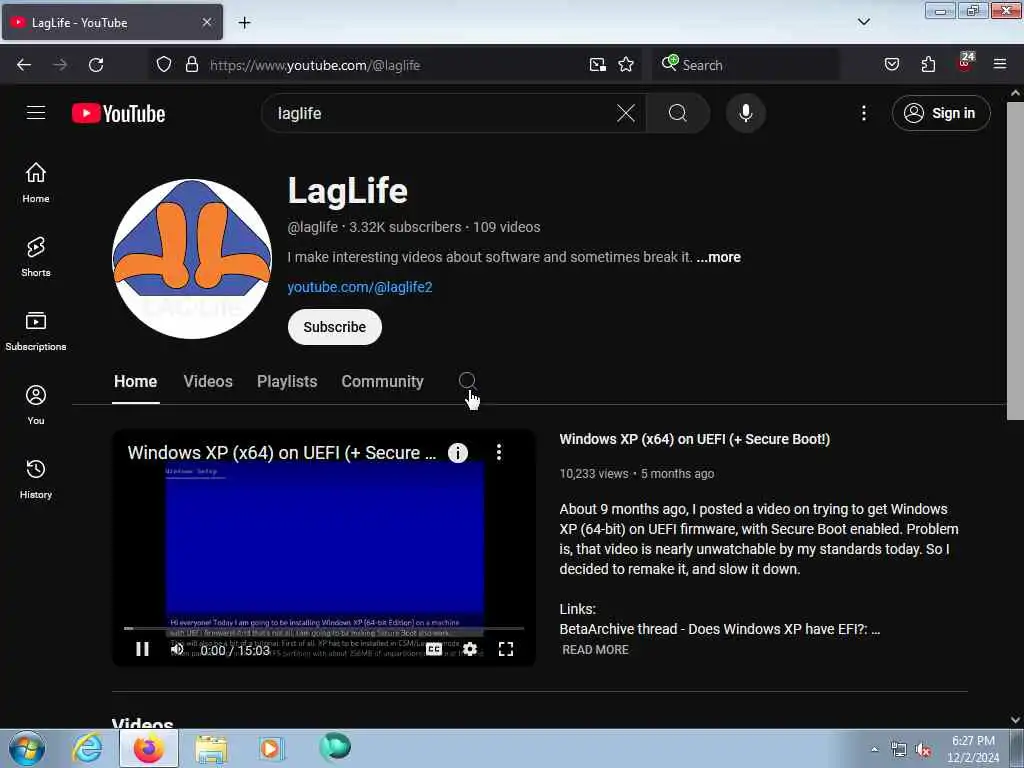Open youtube.com/@laglife2 link
Viewport: 1024px width, 768px height.
click(x=360, y=287)
